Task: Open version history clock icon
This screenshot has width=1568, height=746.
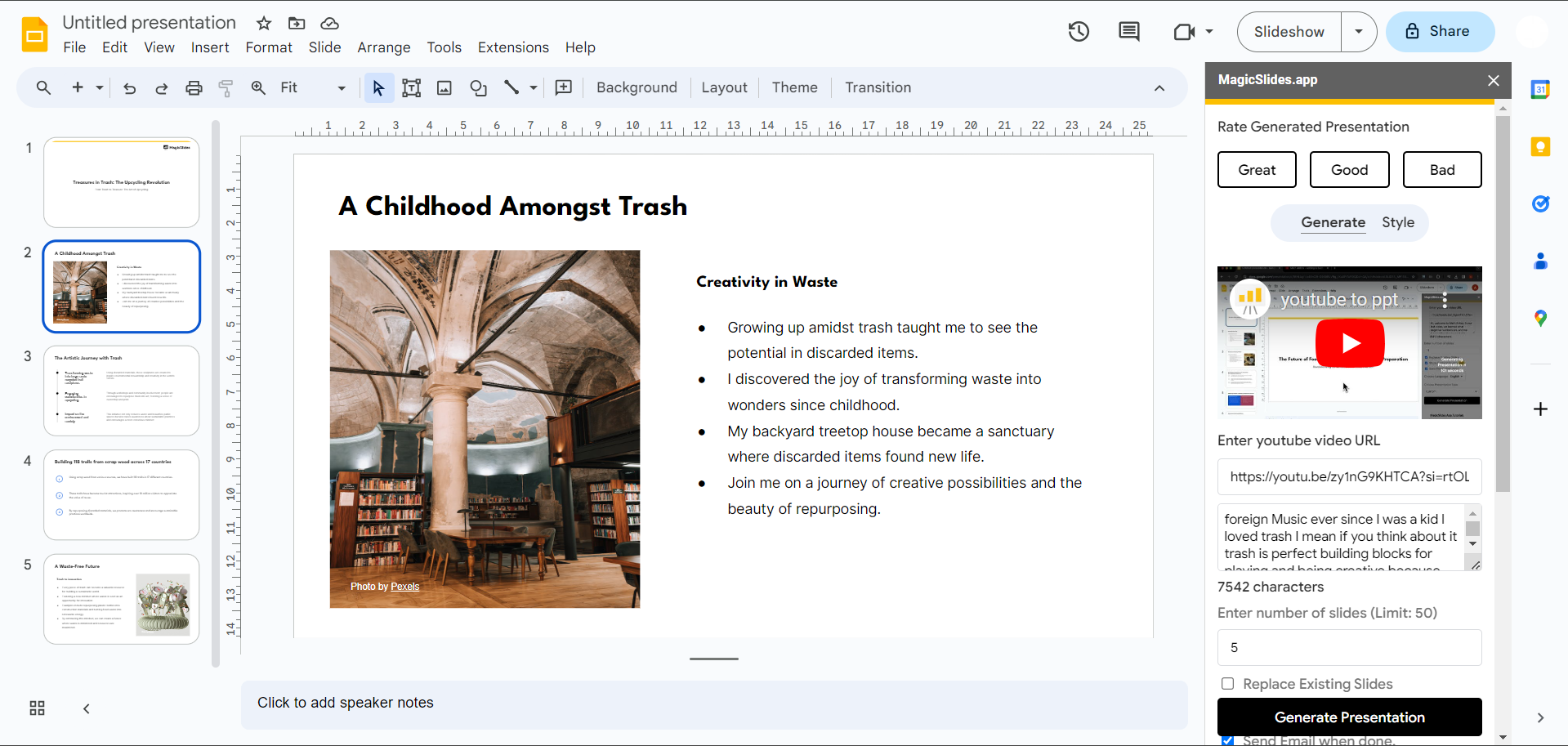Action: click(x=1079, y=32)
